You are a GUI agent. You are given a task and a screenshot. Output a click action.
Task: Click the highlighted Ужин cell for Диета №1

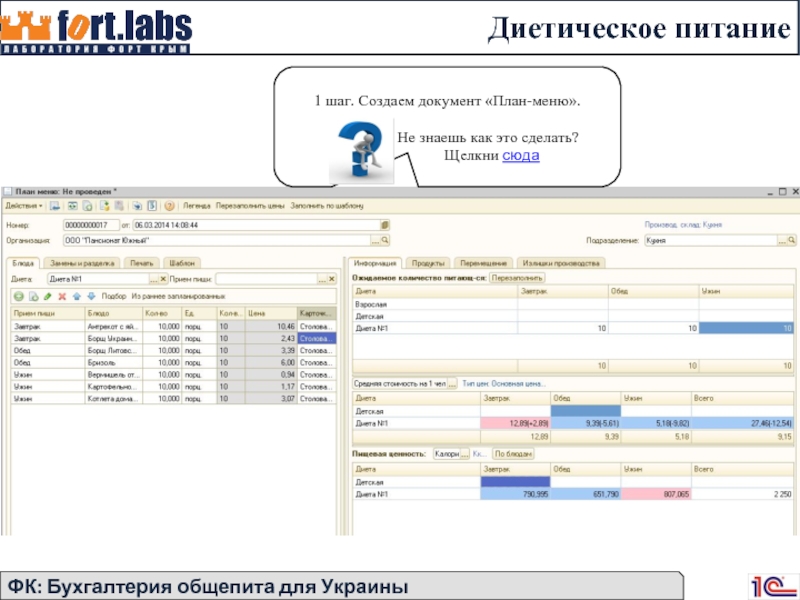[x=746, y=329]
